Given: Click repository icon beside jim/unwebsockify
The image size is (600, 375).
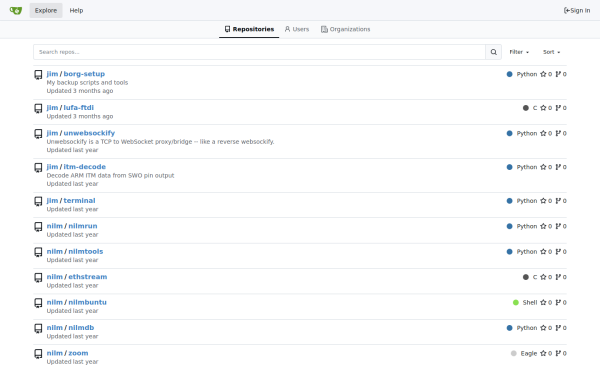Looking at the screenshot, I should [38, 134].
